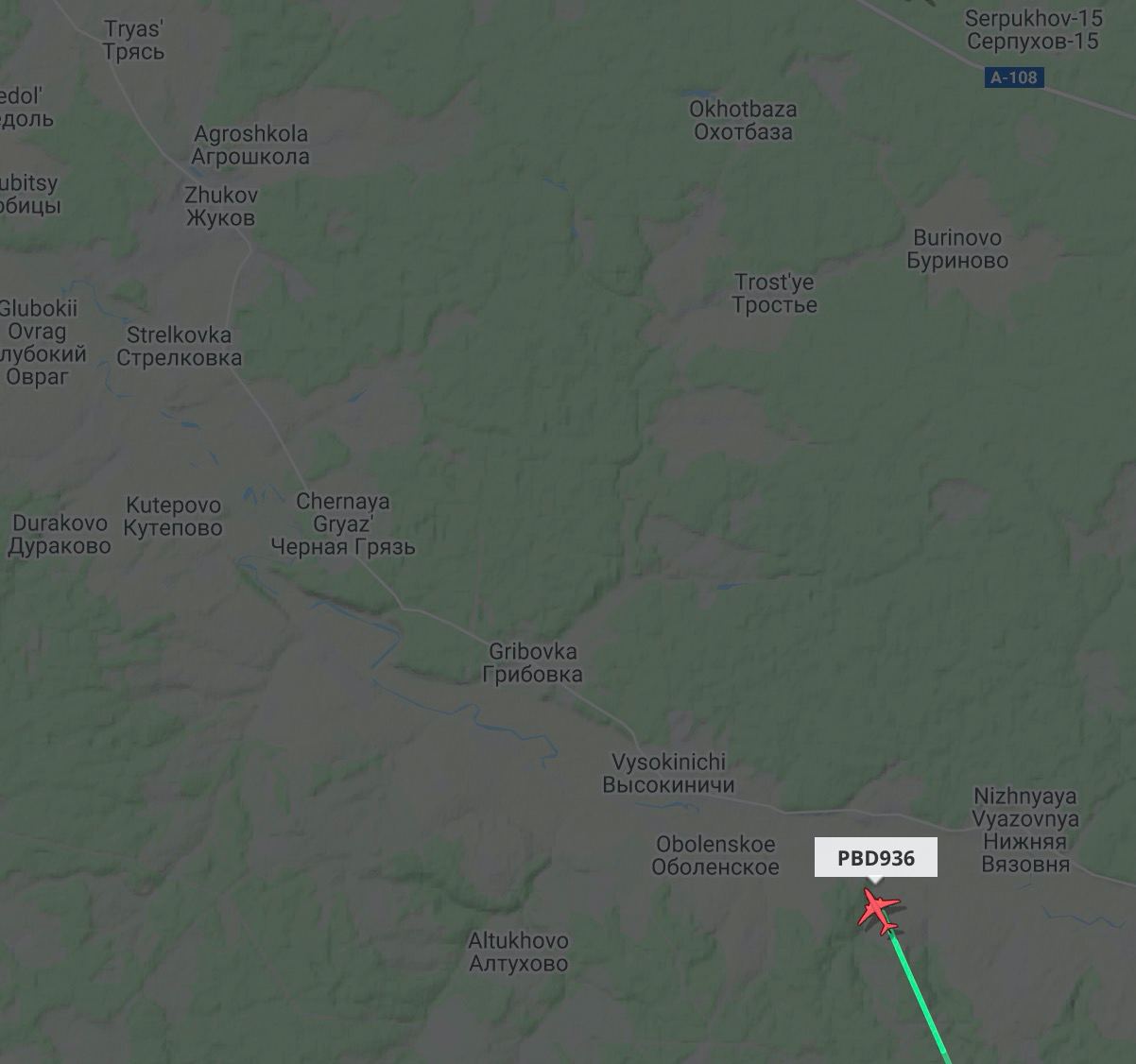This screenshot has height=1064, width=1136.
Task: Click the Agroshkola place label
Action: [250, 145]
